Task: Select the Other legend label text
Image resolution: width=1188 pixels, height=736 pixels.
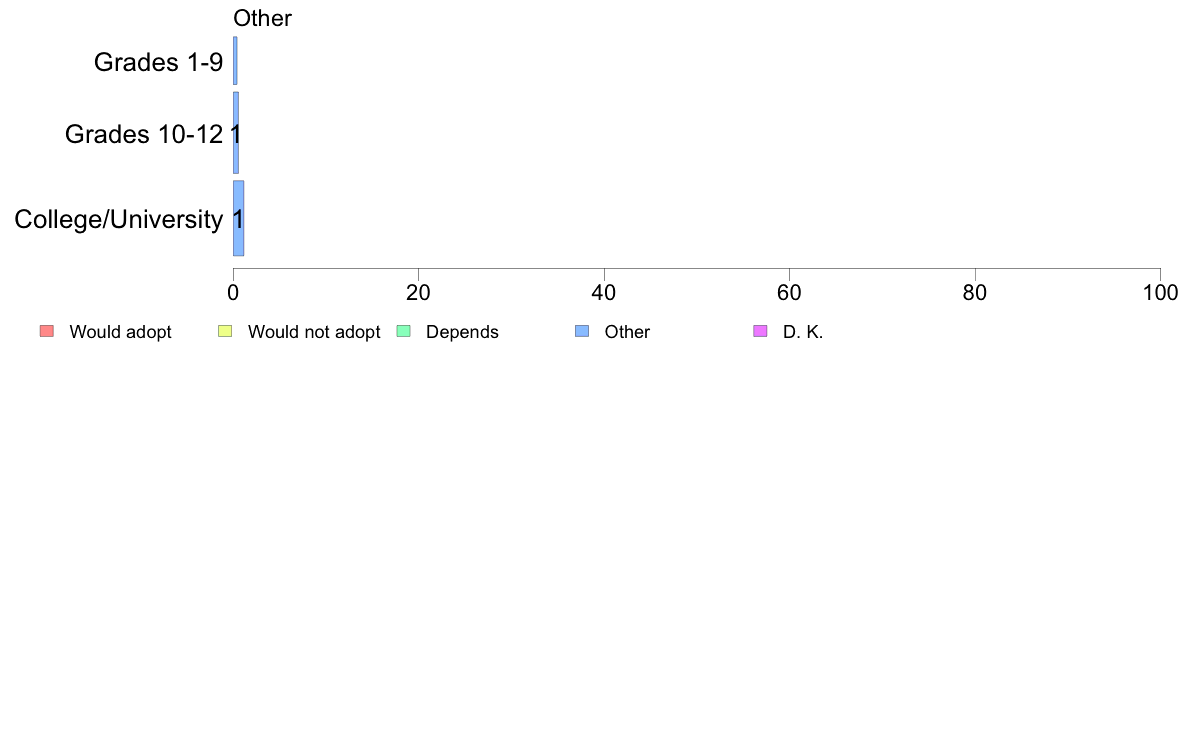Action: 627,332
